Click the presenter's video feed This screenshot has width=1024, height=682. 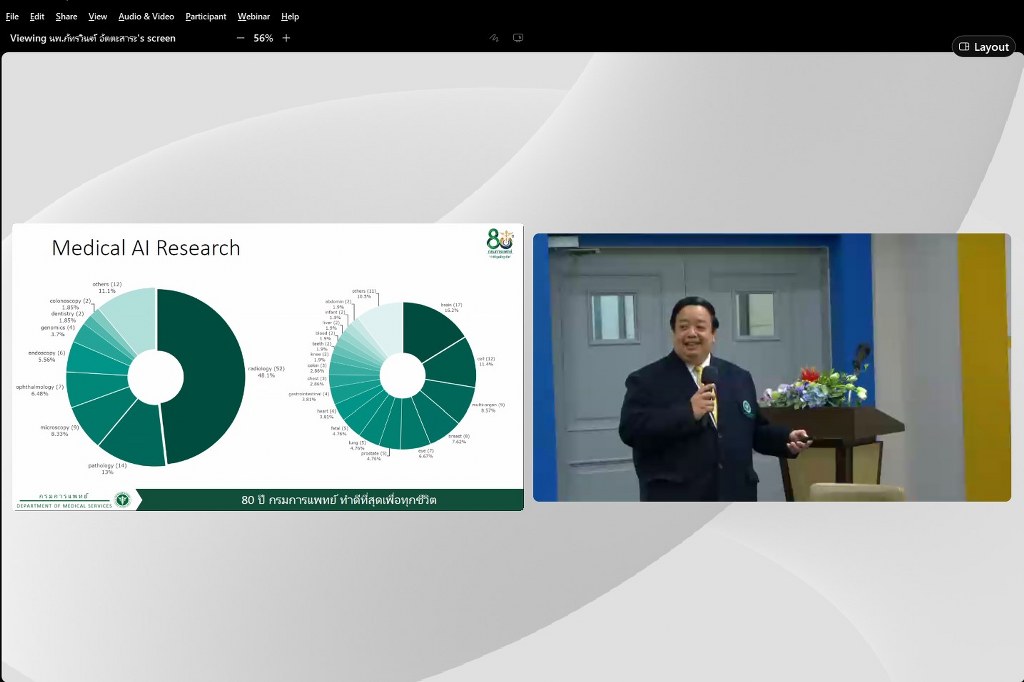tap(771, 367)
